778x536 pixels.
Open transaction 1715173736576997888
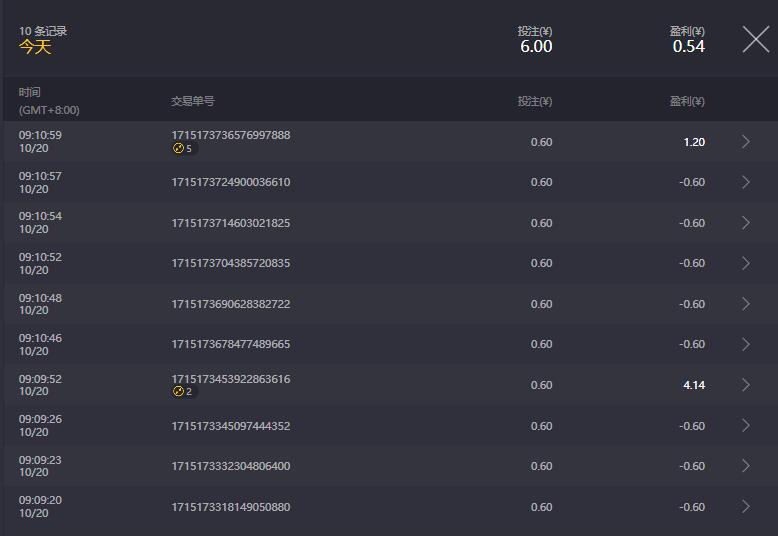[x=231, y=135]
